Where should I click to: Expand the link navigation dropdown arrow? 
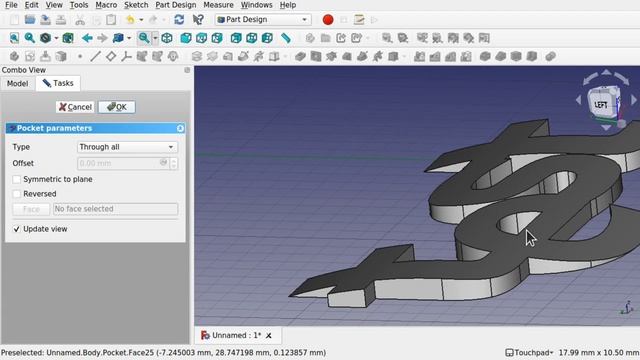(x=129, y=38)
